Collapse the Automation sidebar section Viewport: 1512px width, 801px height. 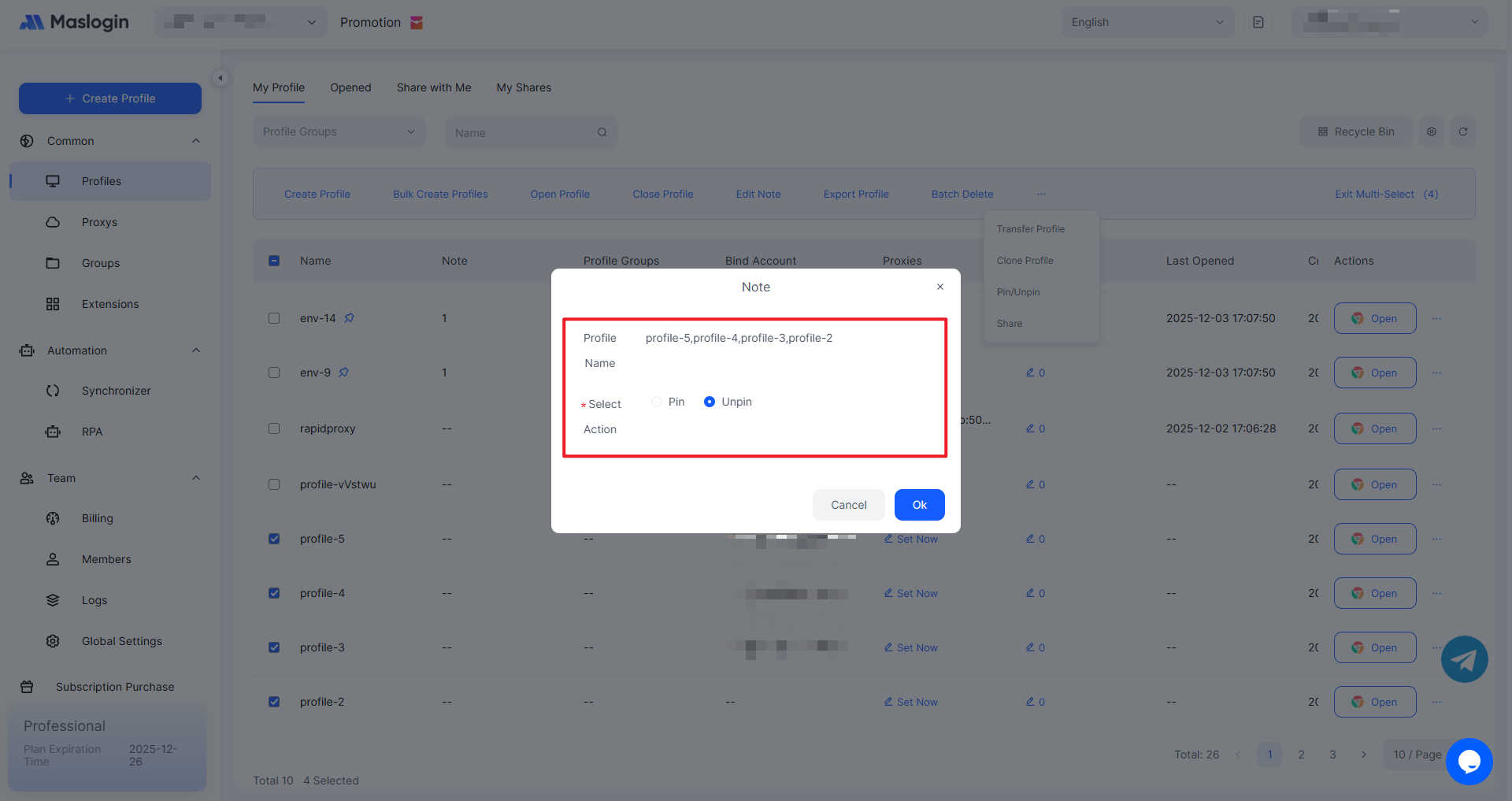click(x=195, y=350)
